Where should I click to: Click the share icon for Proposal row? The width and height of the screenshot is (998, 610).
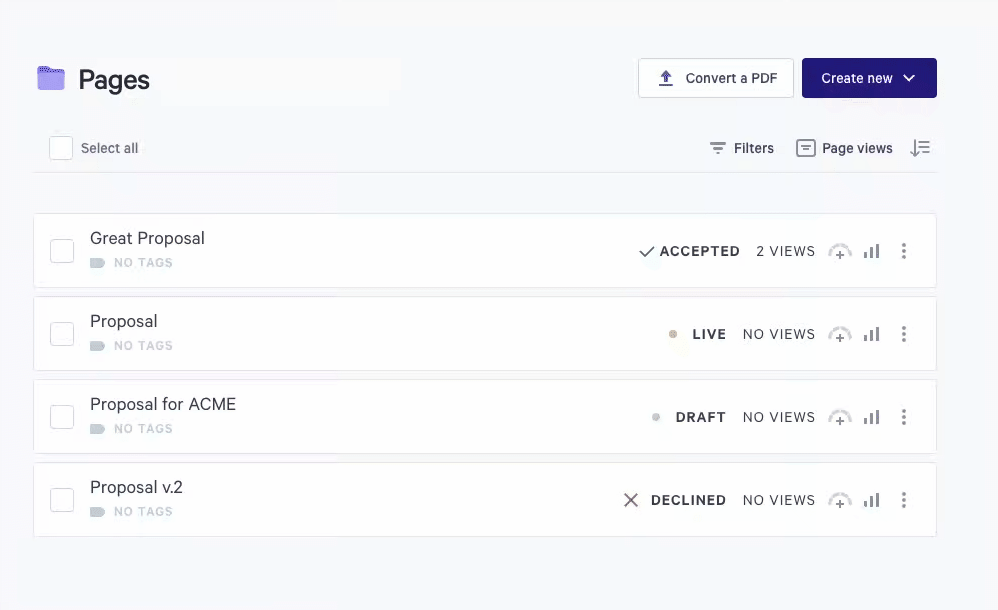(x=840, y=334)
